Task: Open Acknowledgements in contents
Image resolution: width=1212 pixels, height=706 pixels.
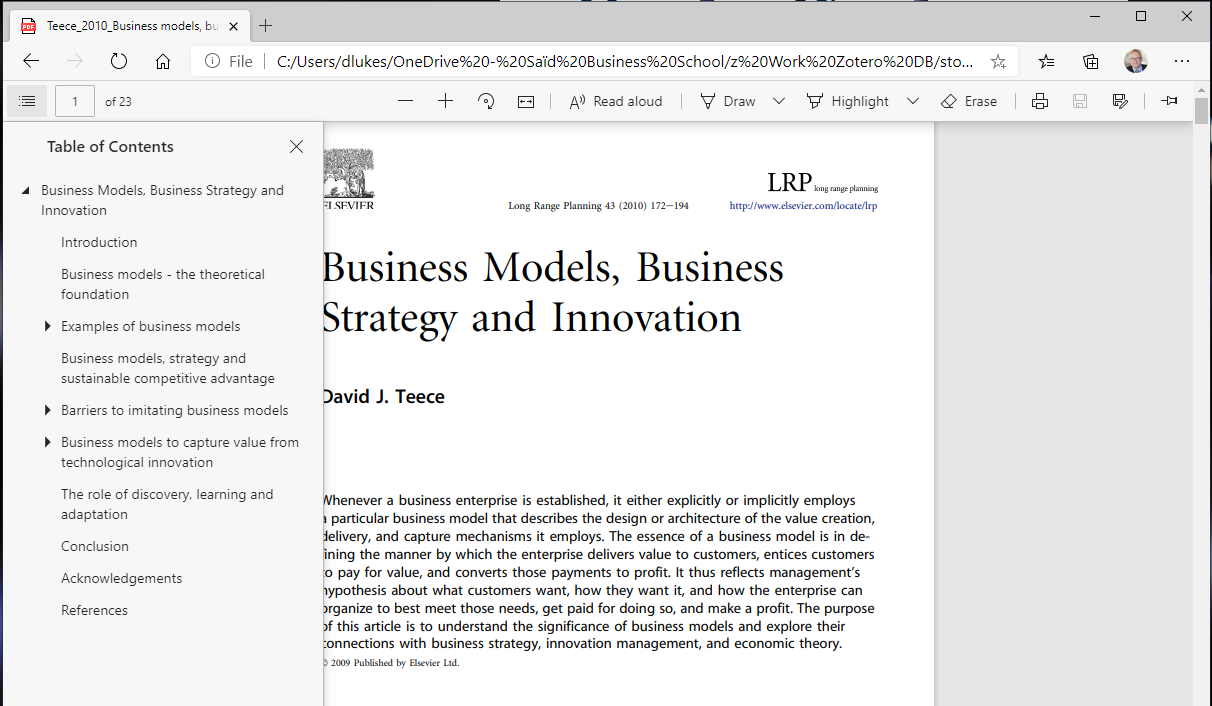Action: coord(122,578)
